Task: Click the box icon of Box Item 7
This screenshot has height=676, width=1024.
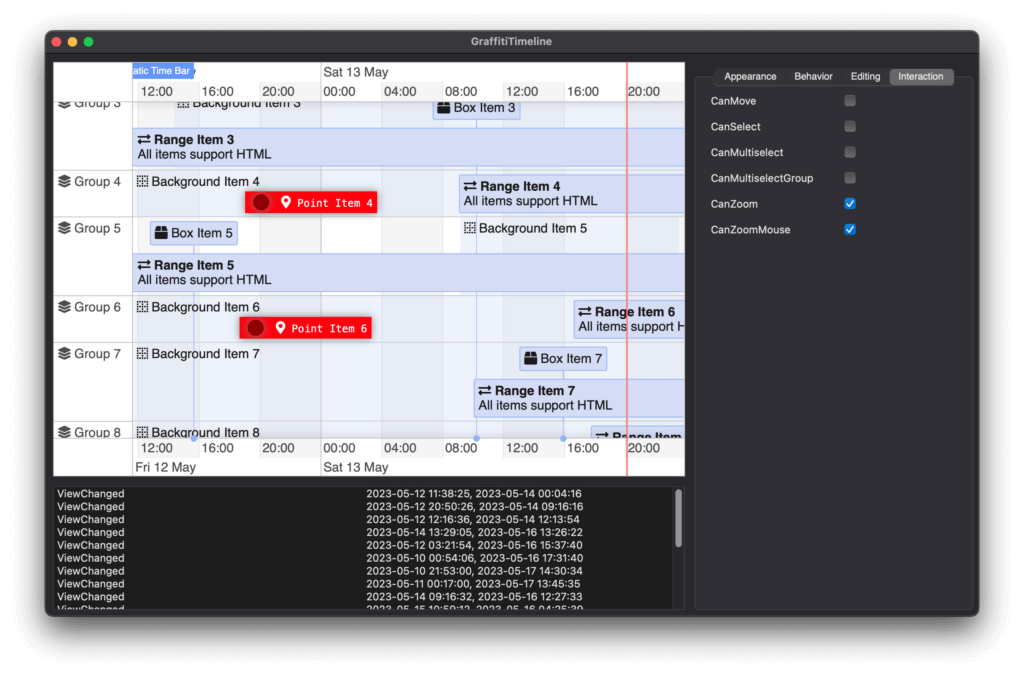Action: click(530, 358)
